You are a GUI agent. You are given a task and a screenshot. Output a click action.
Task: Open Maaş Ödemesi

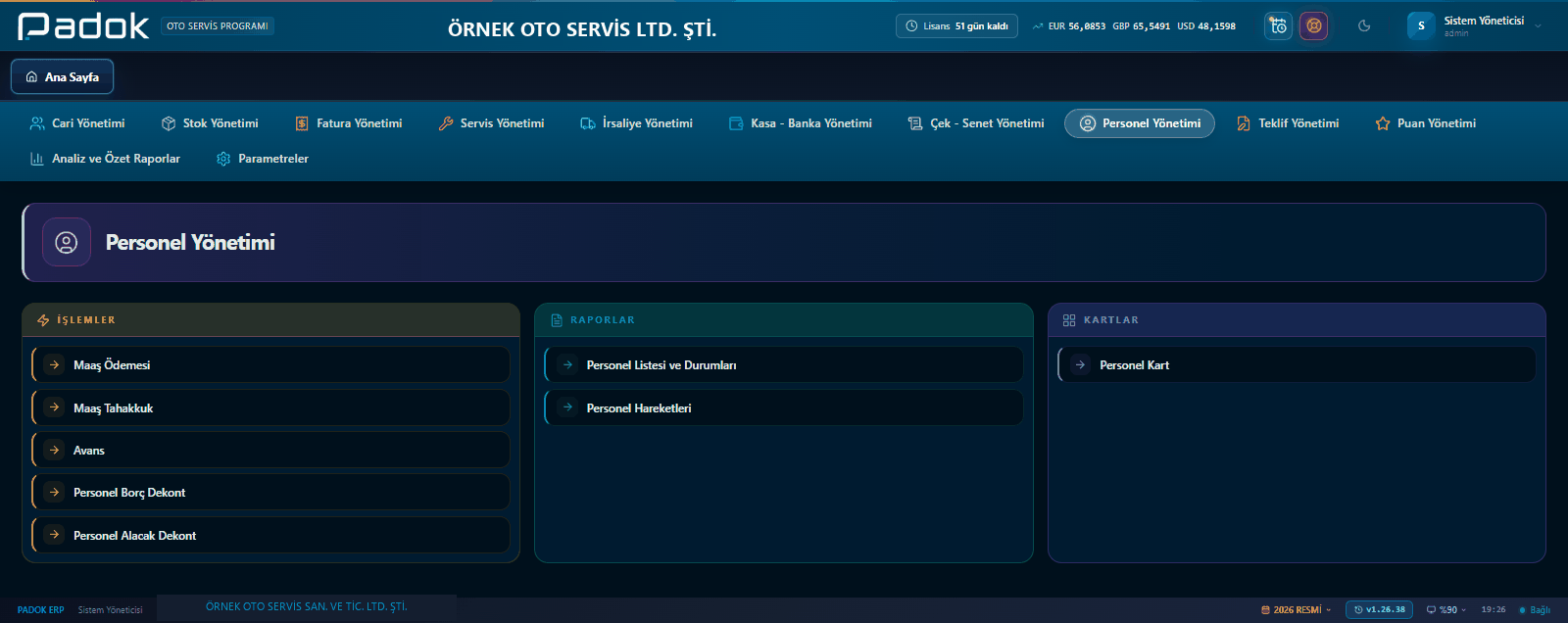click(270, 364)
